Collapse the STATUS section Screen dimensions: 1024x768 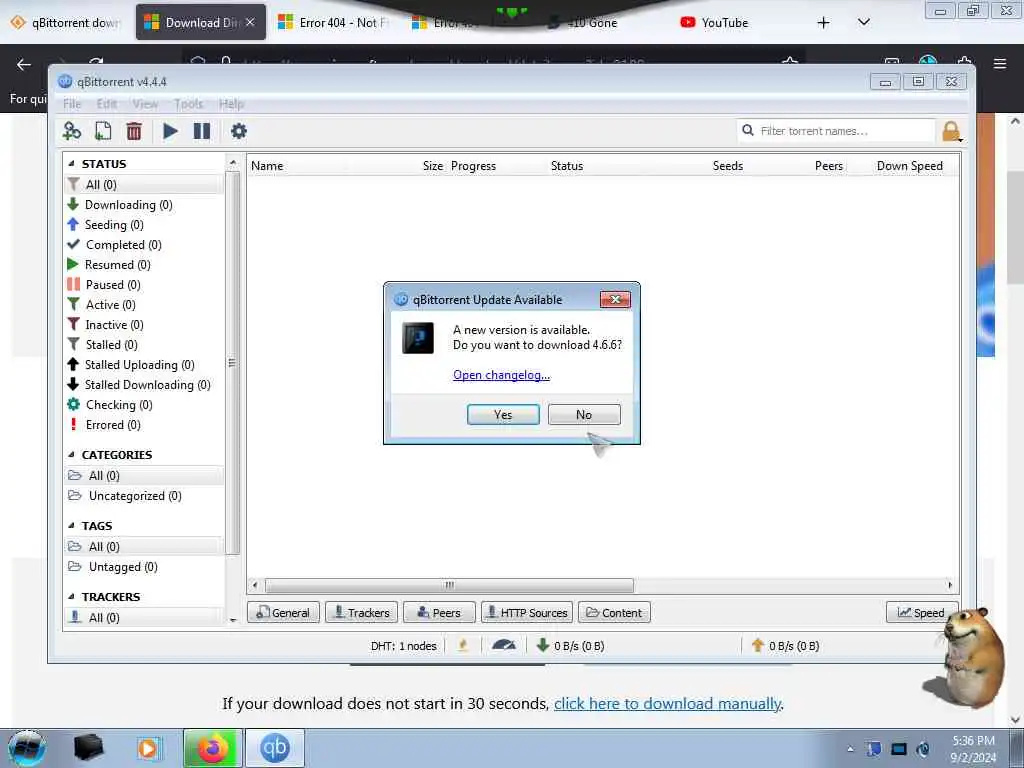(x=71, y=164)
